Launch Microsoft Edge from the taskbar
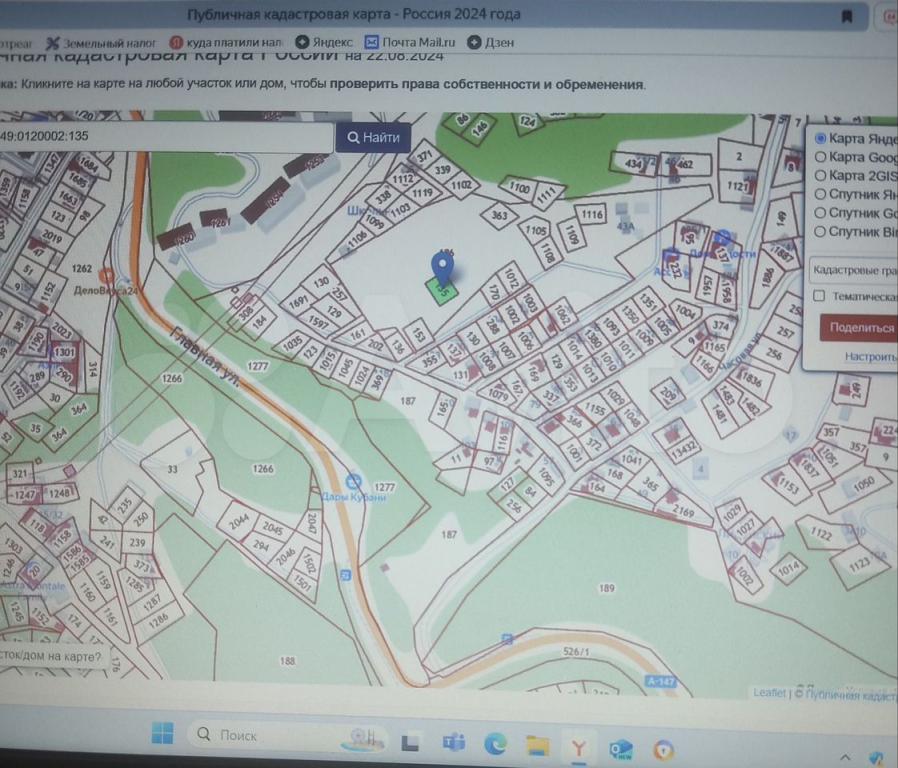Viewport: 898px width, 768px height. 495,745
